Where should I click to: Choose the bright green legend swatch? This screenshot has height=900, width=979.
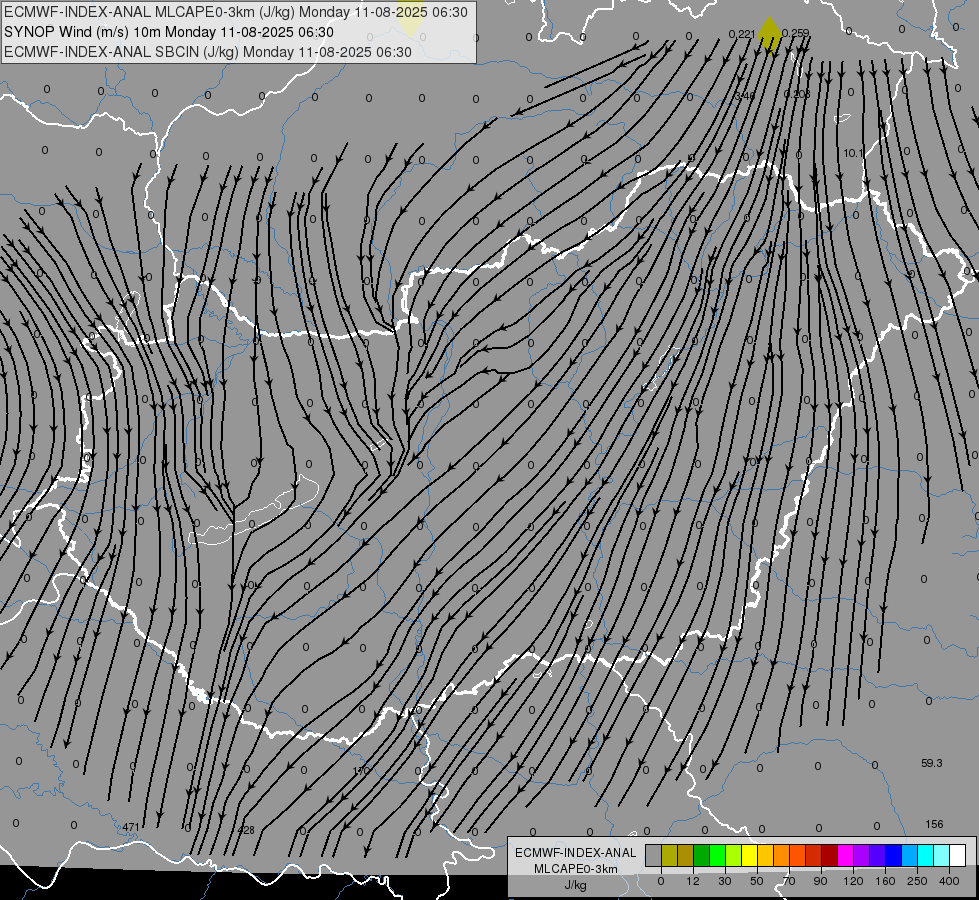717,855
